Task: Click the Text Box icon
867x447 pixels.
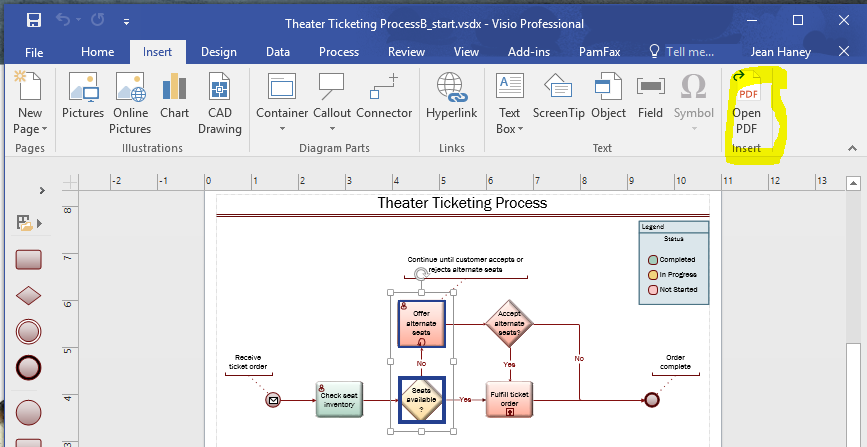Action: tap(509, 86)
